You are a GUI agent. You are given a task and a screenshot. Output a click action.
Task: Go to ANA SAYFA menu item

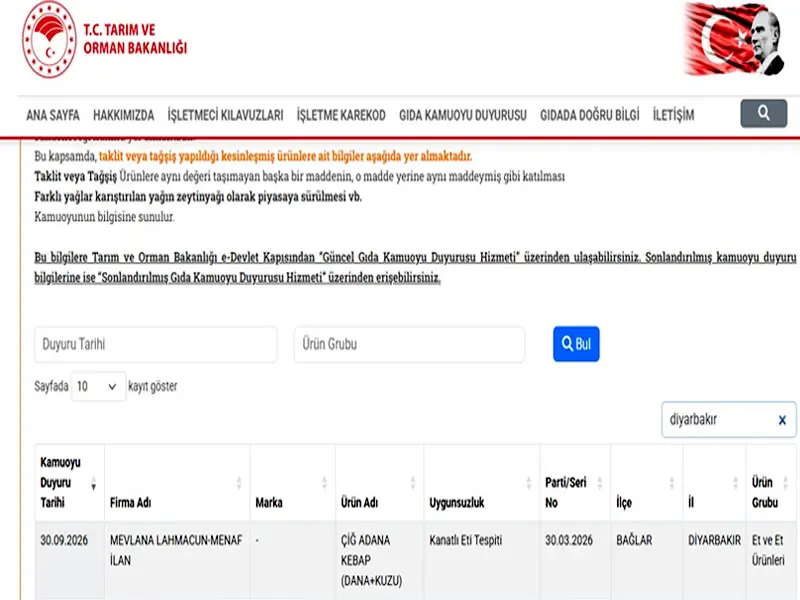click(x=53, y=115)
